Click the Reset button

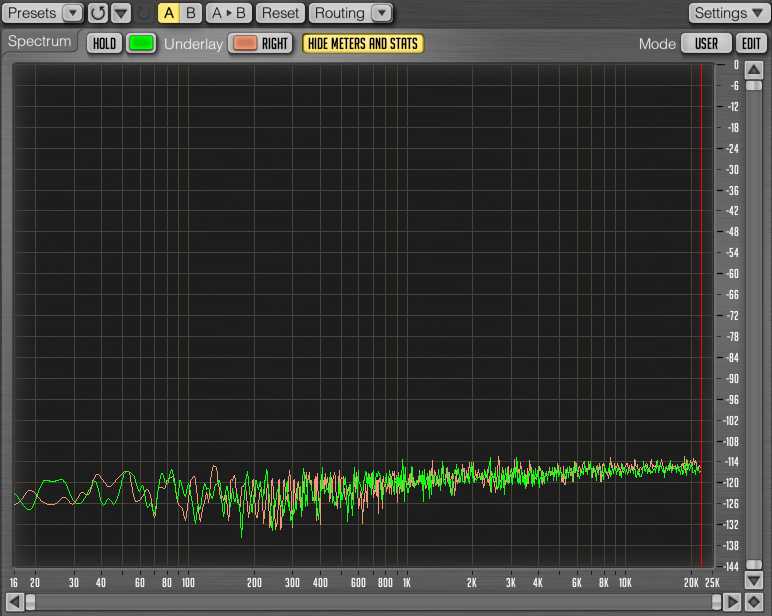pos(280,13)
